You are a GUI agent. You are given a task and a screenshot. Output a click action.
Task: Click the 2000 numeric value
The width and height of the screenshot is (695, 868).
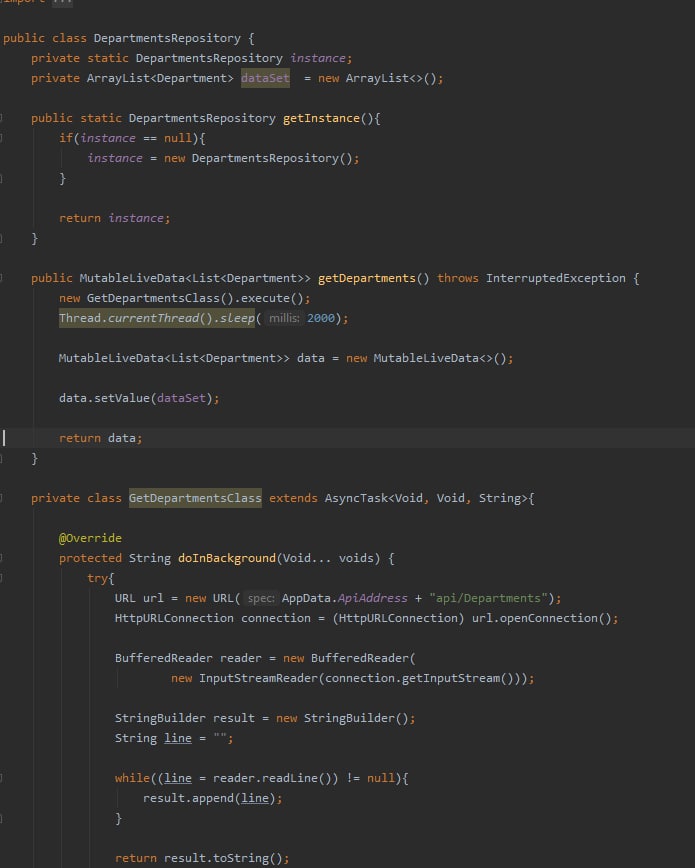pos(321,318)
